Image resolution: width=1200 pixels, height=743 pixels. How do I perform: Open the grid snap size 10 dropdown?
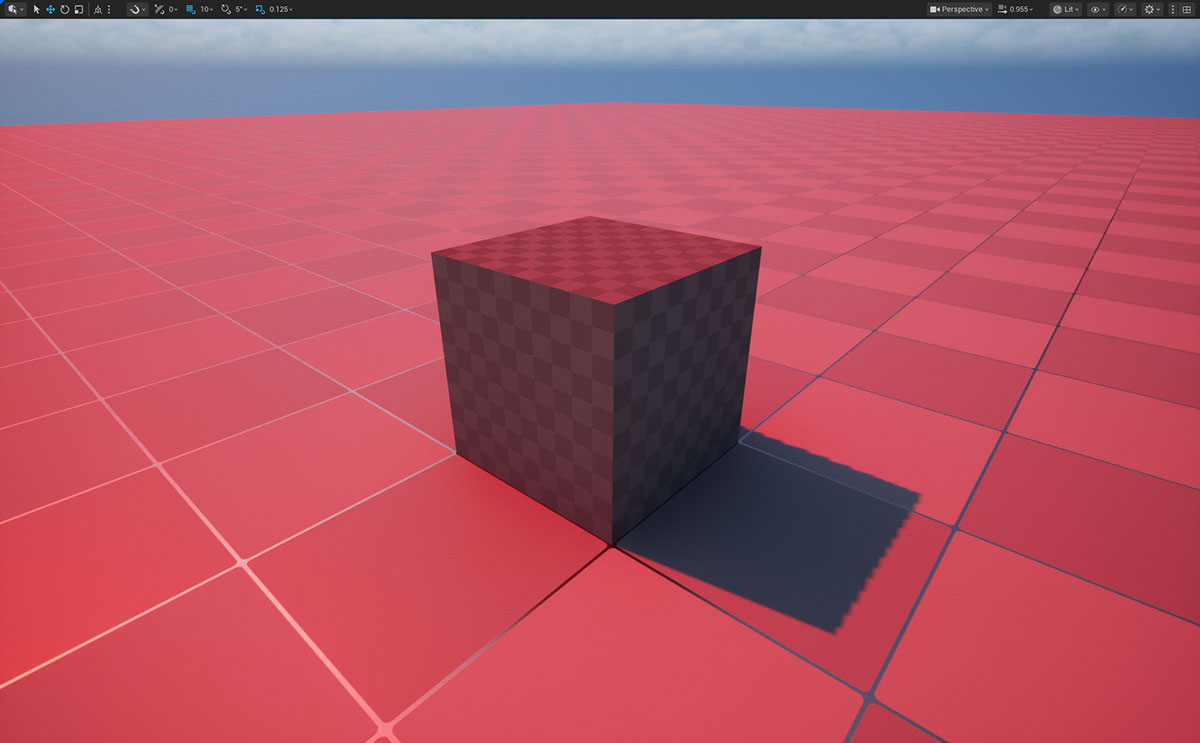[x=205, y=9]
